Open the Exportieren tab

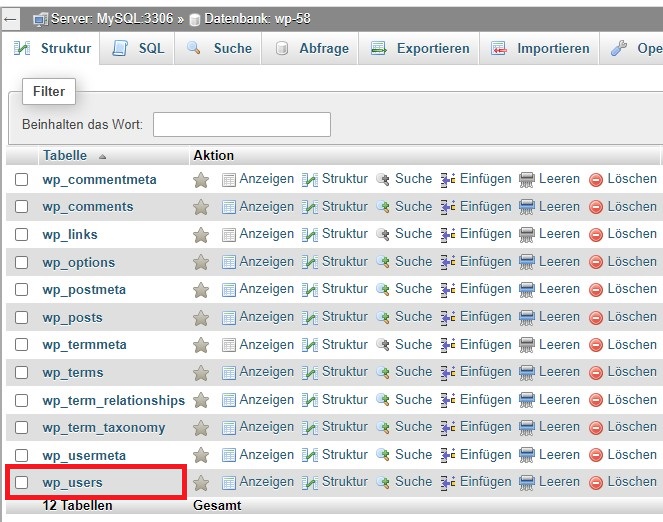coord(419,49)
